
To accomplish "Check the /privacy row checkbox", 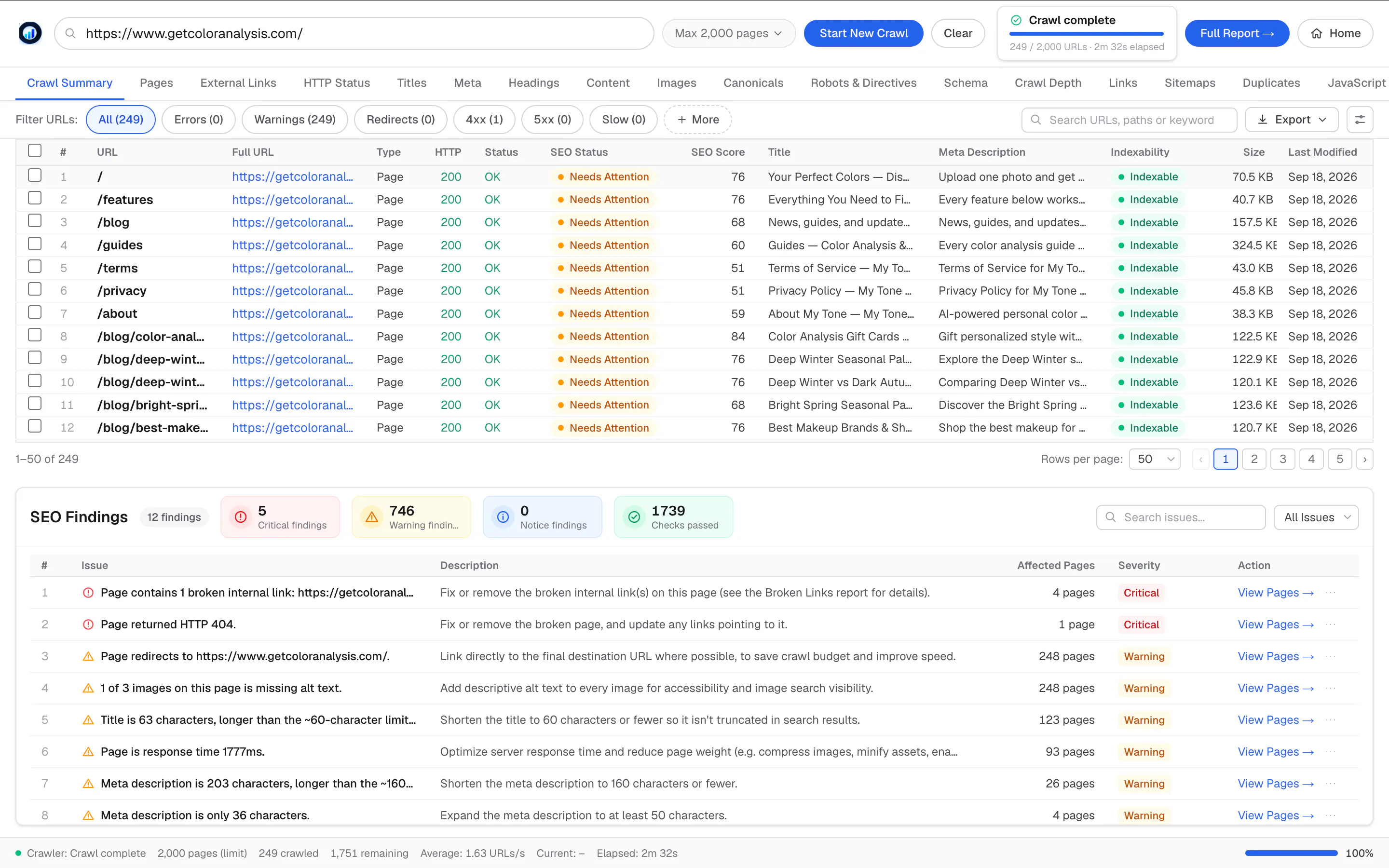I will pos(35,289).
